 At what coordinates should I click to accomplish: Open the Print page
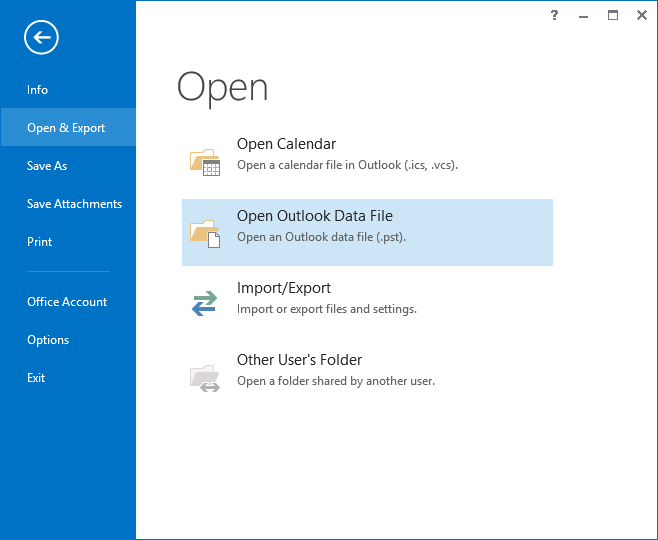(x=40, y=242)
